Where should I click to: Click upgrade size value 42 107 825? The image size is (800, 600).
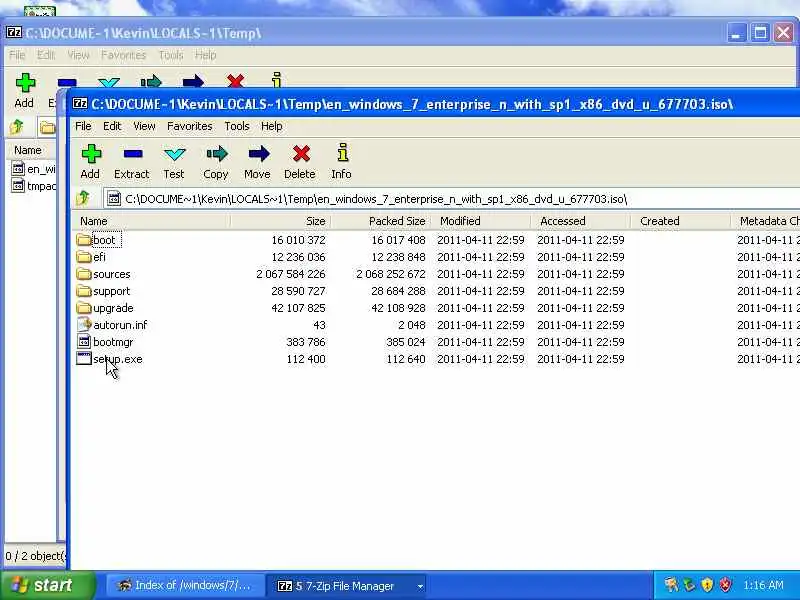(298, 308)
